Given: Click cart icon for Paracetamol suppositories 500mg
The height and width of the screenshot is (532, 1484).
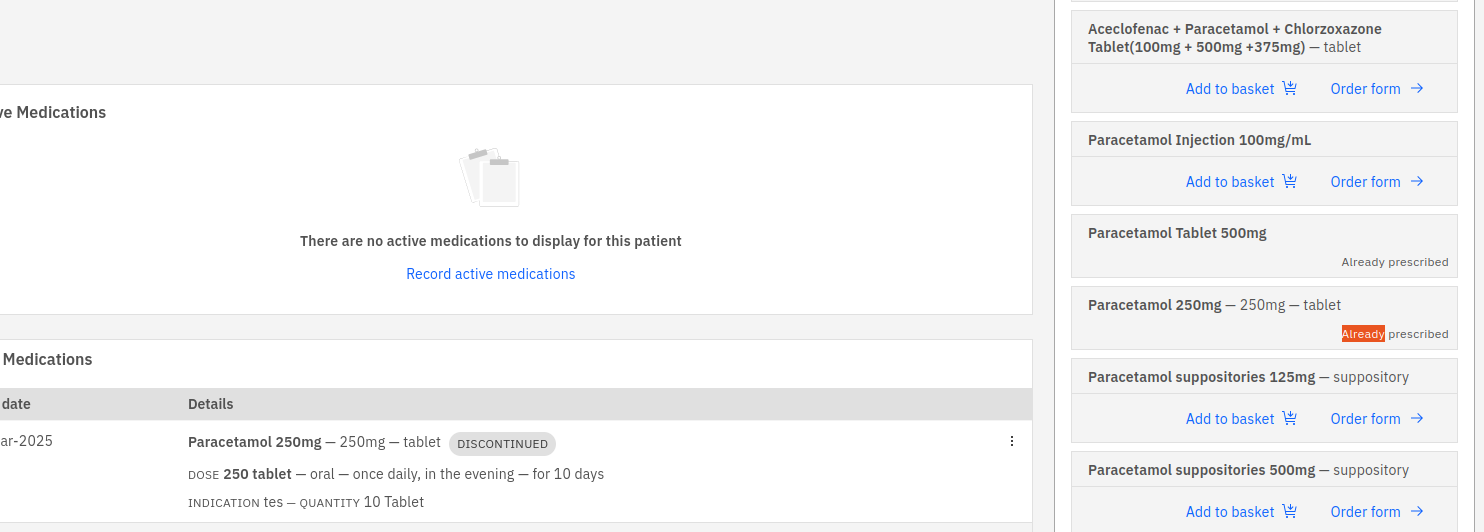Looking at the screenshot, I should coord(1289,511).
